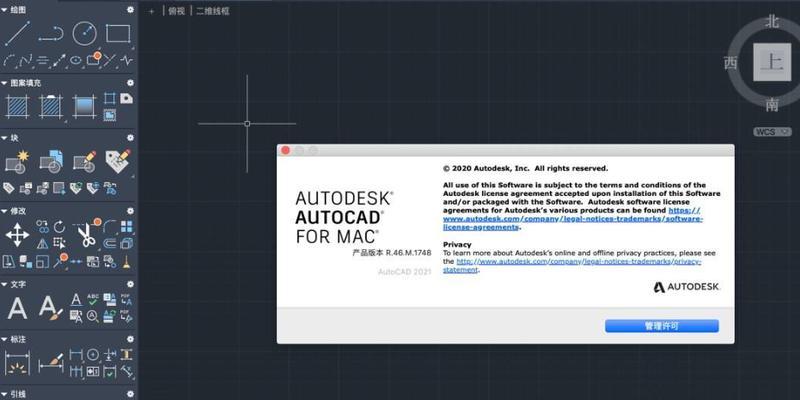Click the Find Text magnifier icon
This screenshot has width=800, height=400.
pyautogui.click(x=93, y=316)
